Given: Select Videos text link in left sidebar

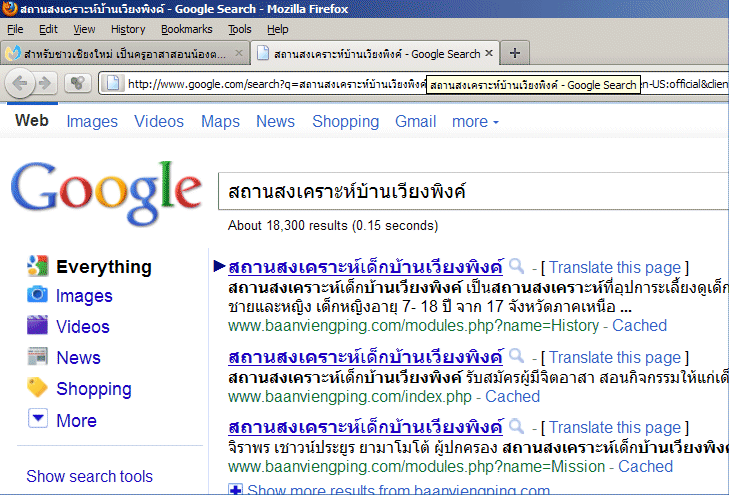Looking at the screenshot, I should (x=83, y=327).
